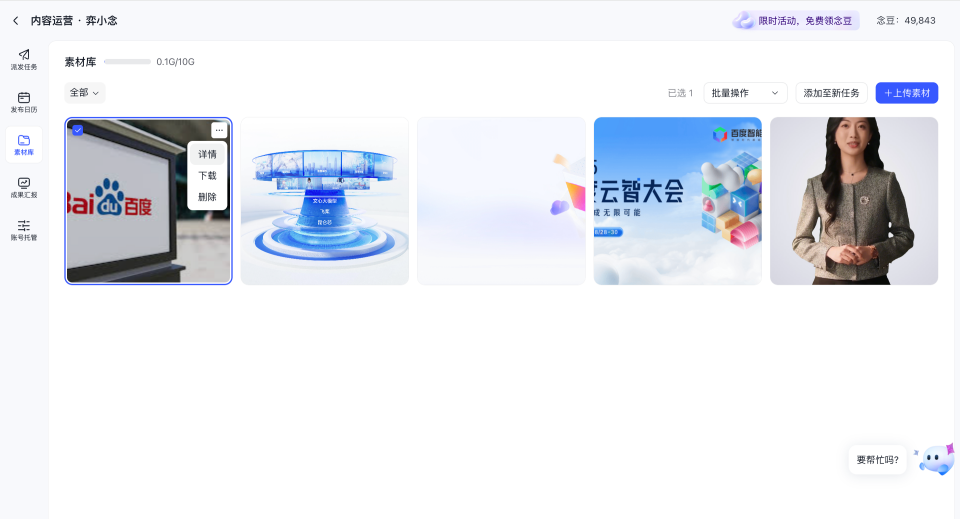The image size is (960, 519).
Task: Select the woman presenter thumbnail
Action: tap(853, 201)
